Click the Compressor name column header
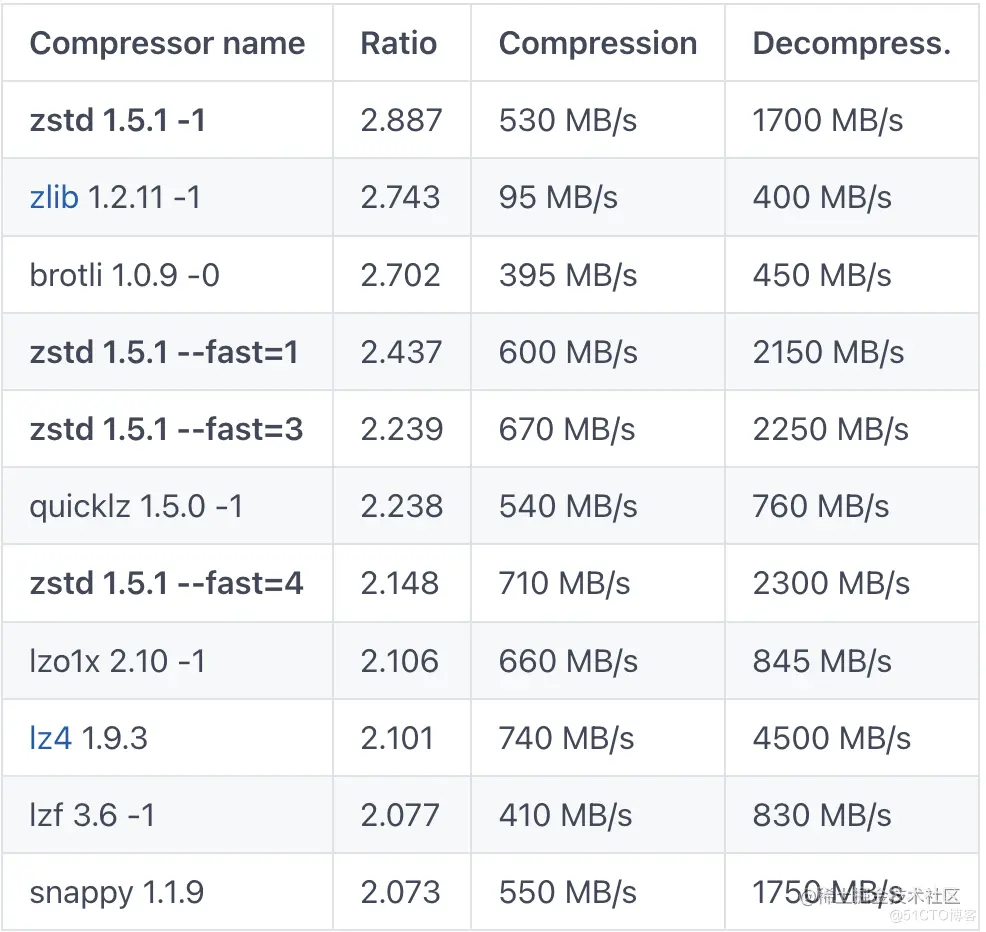Screen dimensions: 986x932 coord(167,43)
